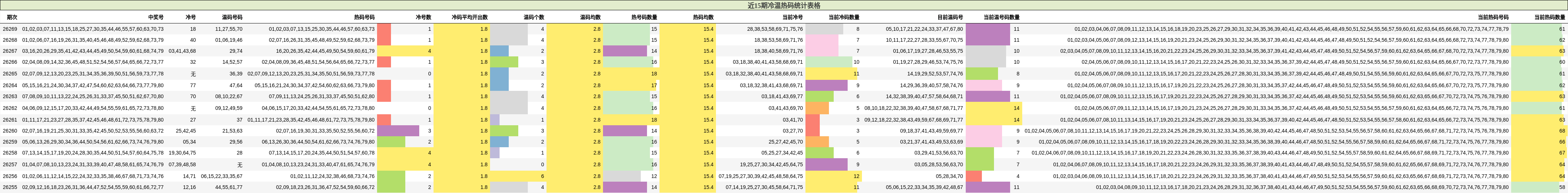Click period cell 26266

pyautogui.click(x=10, y=62)
